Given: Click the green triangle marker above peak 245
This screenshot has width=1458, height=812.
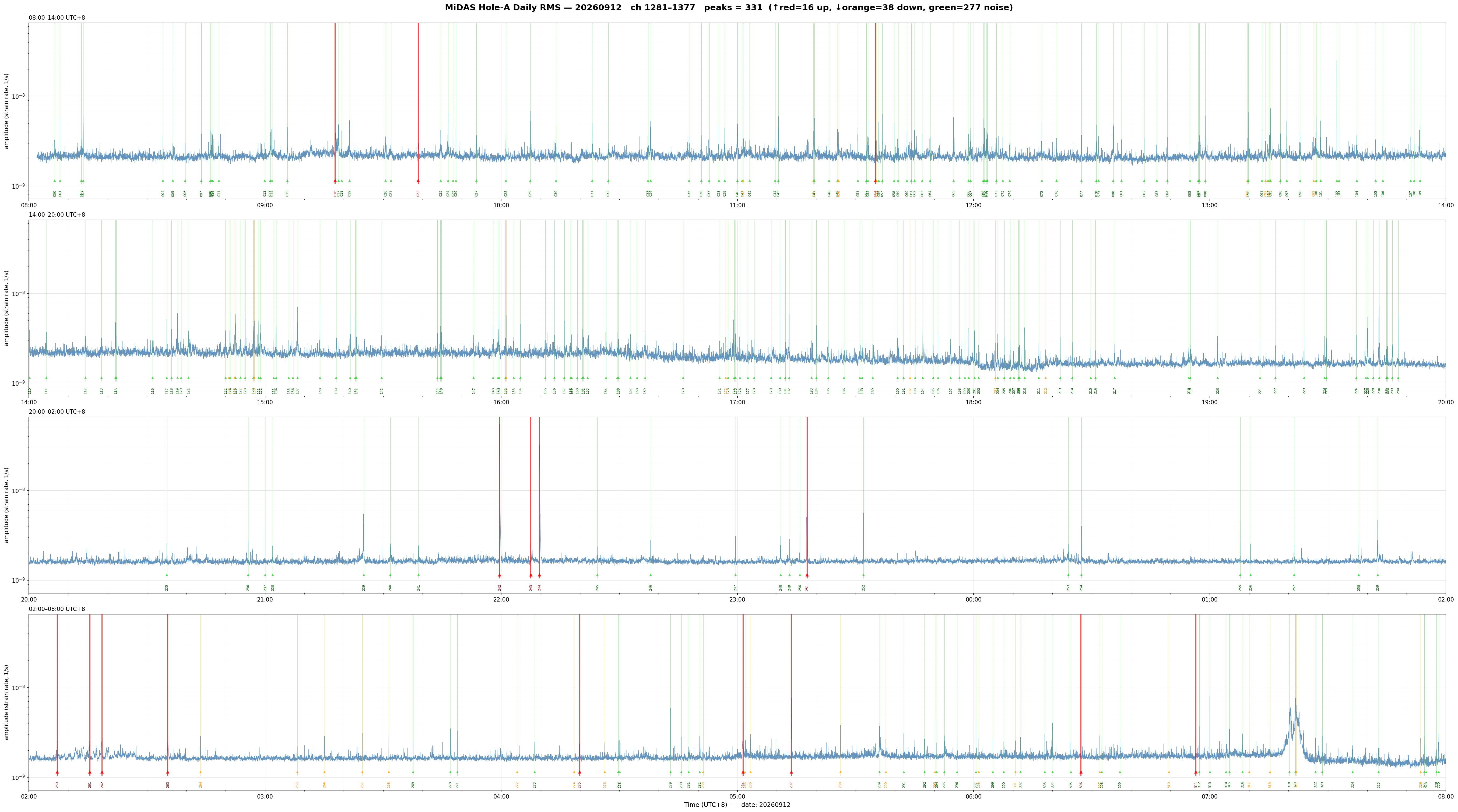Looking at the screenshot, I should click(x=597, y=575).
